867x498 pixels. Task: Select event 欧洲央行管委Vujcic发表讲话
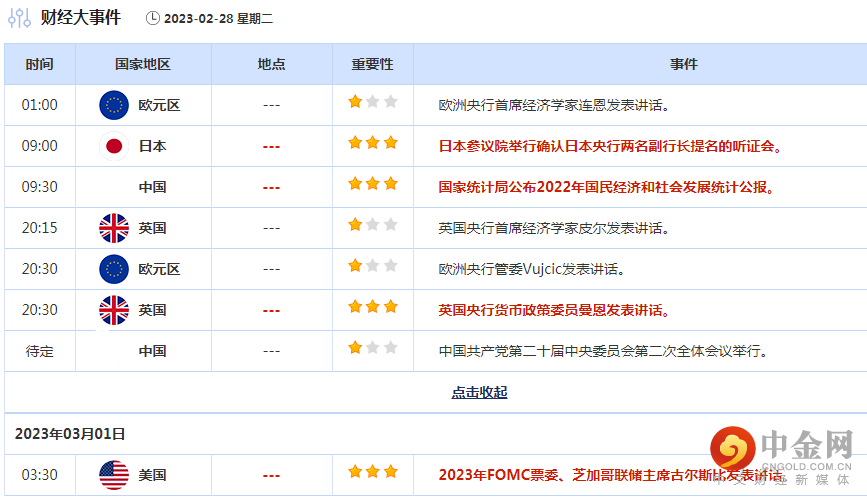pyautogui.click(x=531, y=269)
